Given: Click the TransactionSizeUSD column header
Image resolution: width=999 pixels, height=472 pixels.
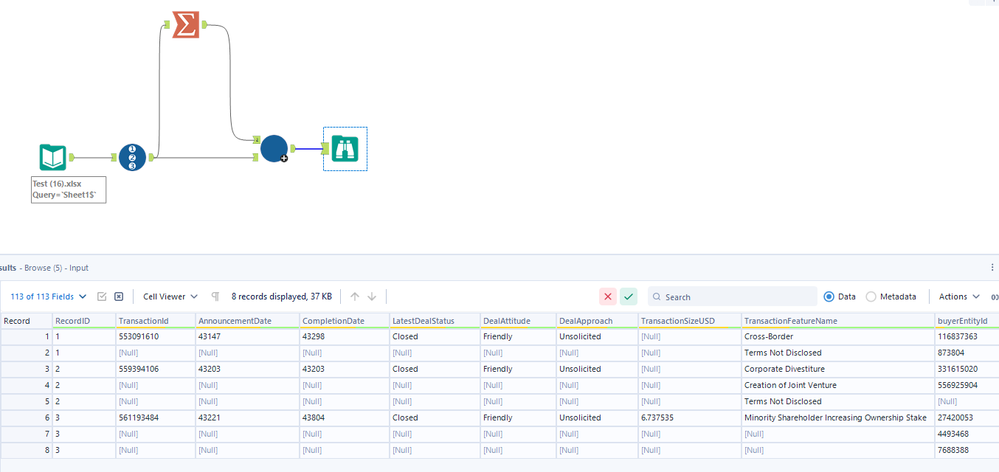Looking at the screenshot, I should [689, 320].
